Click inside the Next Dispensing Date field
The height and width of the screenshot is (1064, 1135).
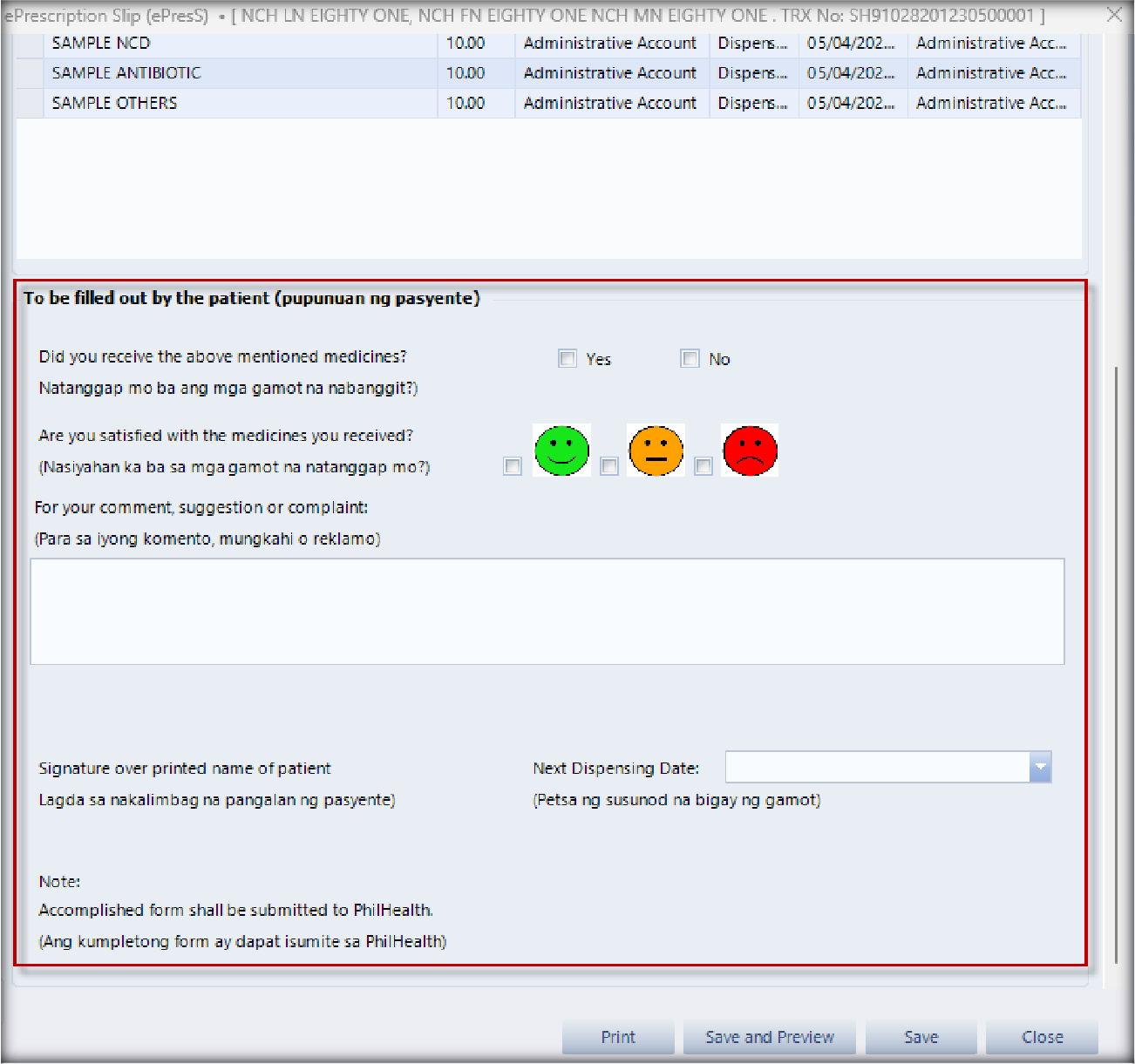coord(876,768)
